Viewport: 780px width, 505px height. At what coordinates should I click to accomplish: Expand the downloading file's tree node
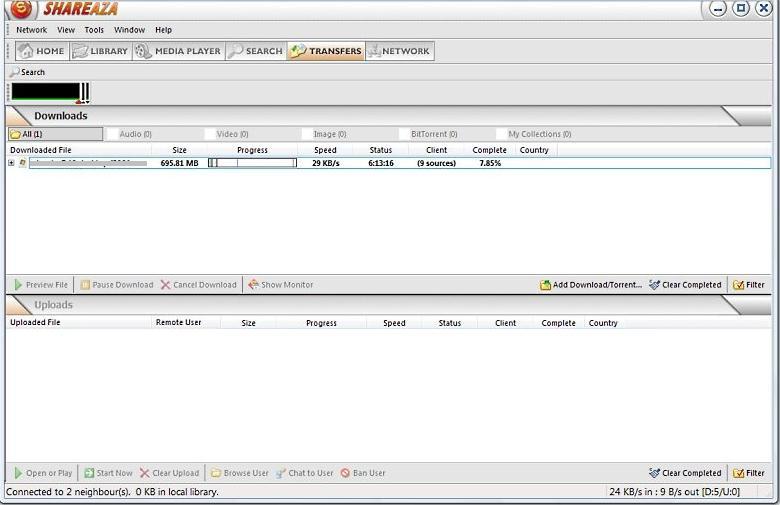pos(11,163)
